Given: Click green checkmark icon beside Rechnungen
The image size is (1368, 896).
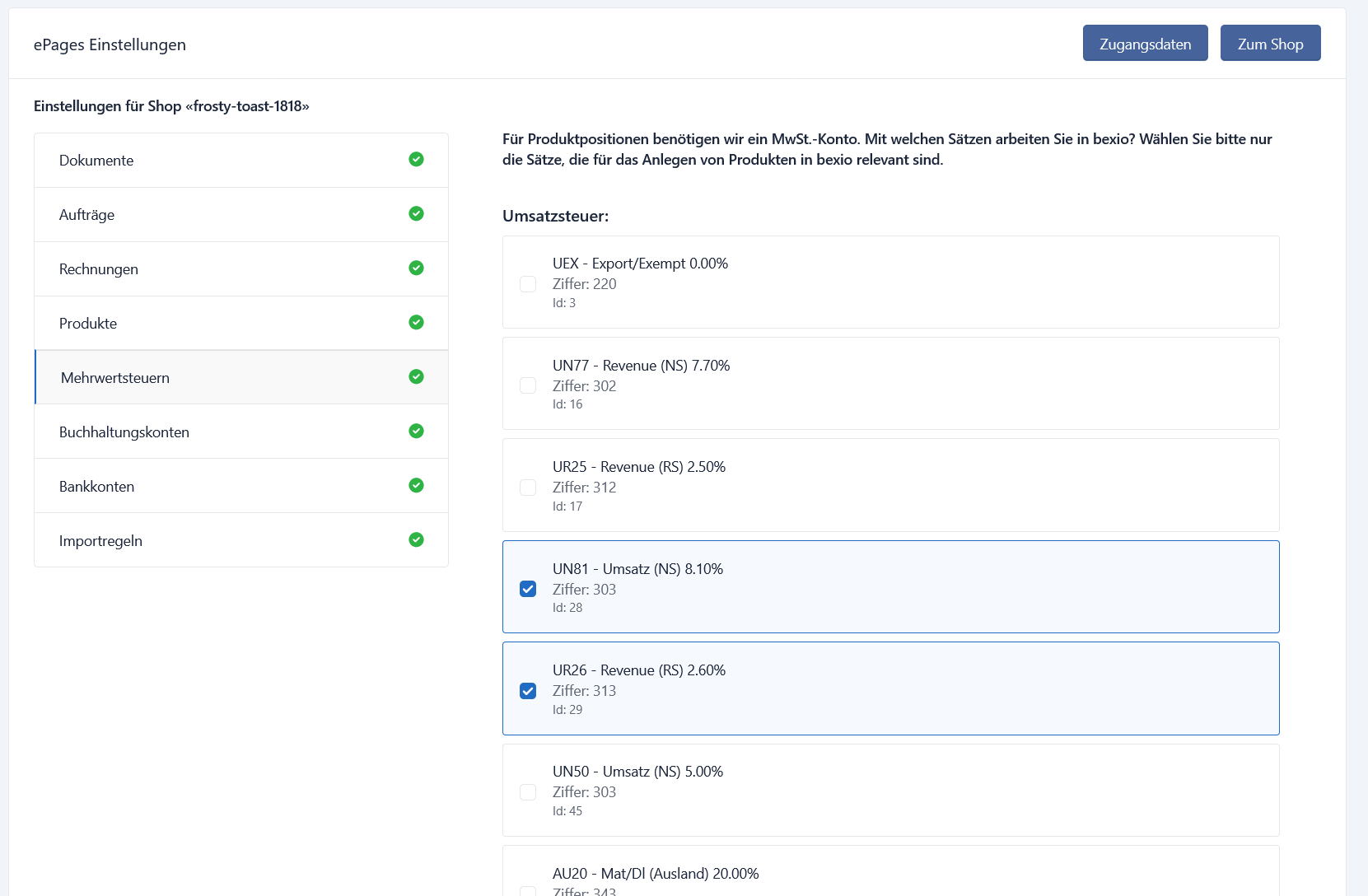Looking at the screenshot, I should tap(416, 268).
